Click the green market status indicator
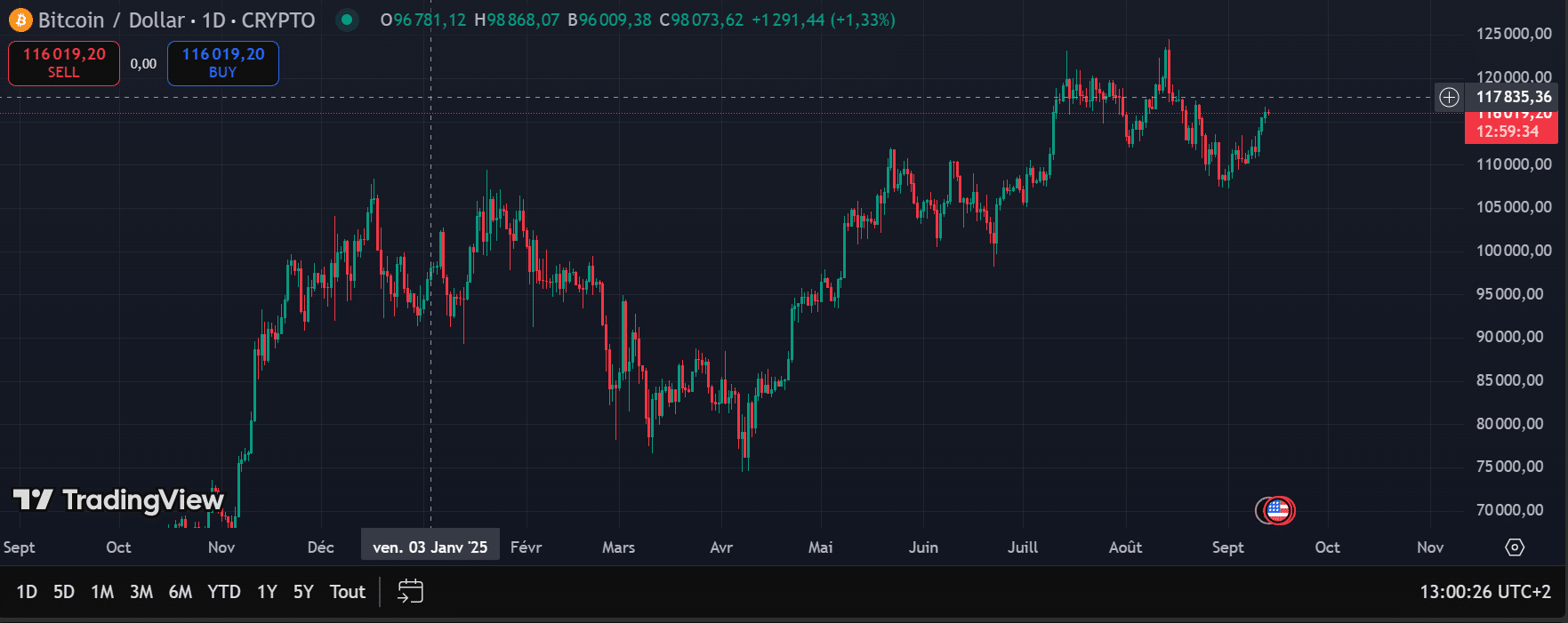Screen dimensions: 1568x623 (x=347, y=20)
